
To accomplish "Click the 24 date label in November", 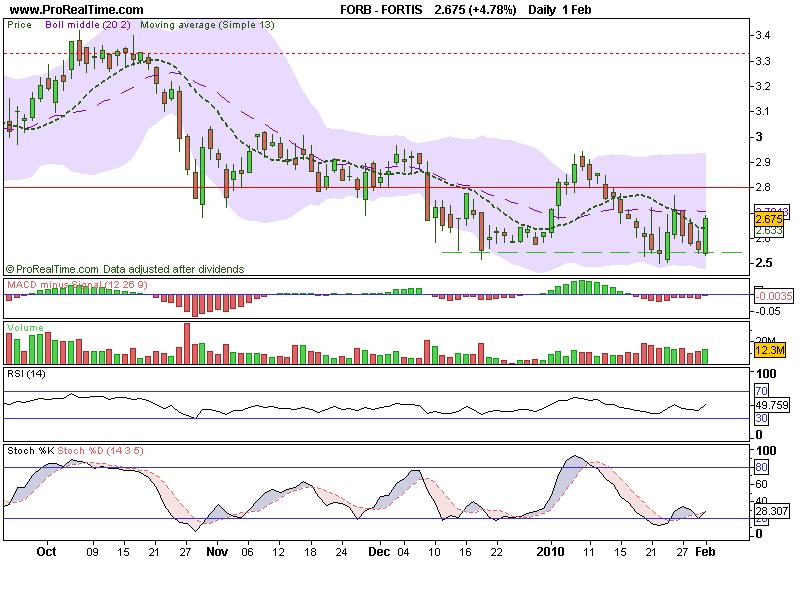I will click(341, 552).
